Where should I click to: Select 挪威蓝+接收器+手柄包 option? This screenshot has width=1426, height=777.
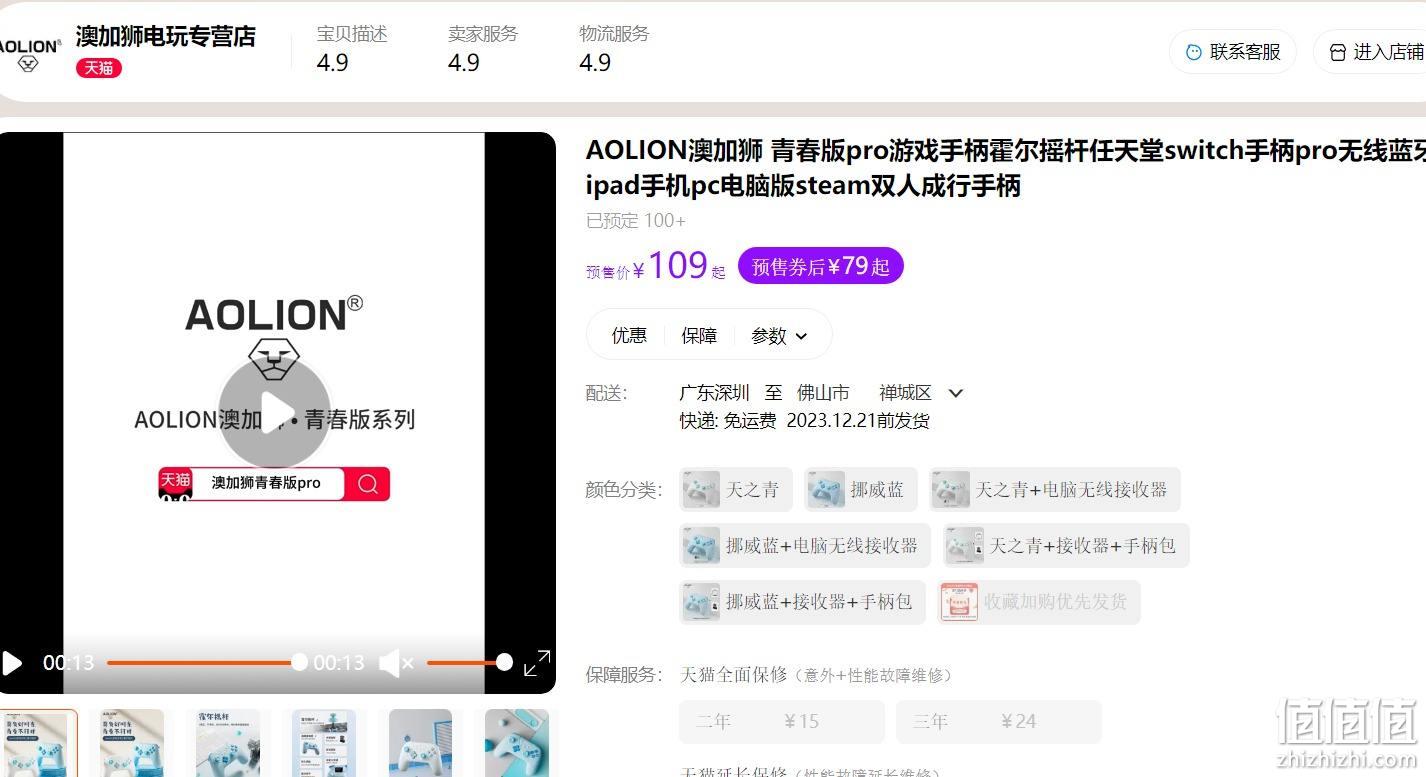[x=802, y=602]
